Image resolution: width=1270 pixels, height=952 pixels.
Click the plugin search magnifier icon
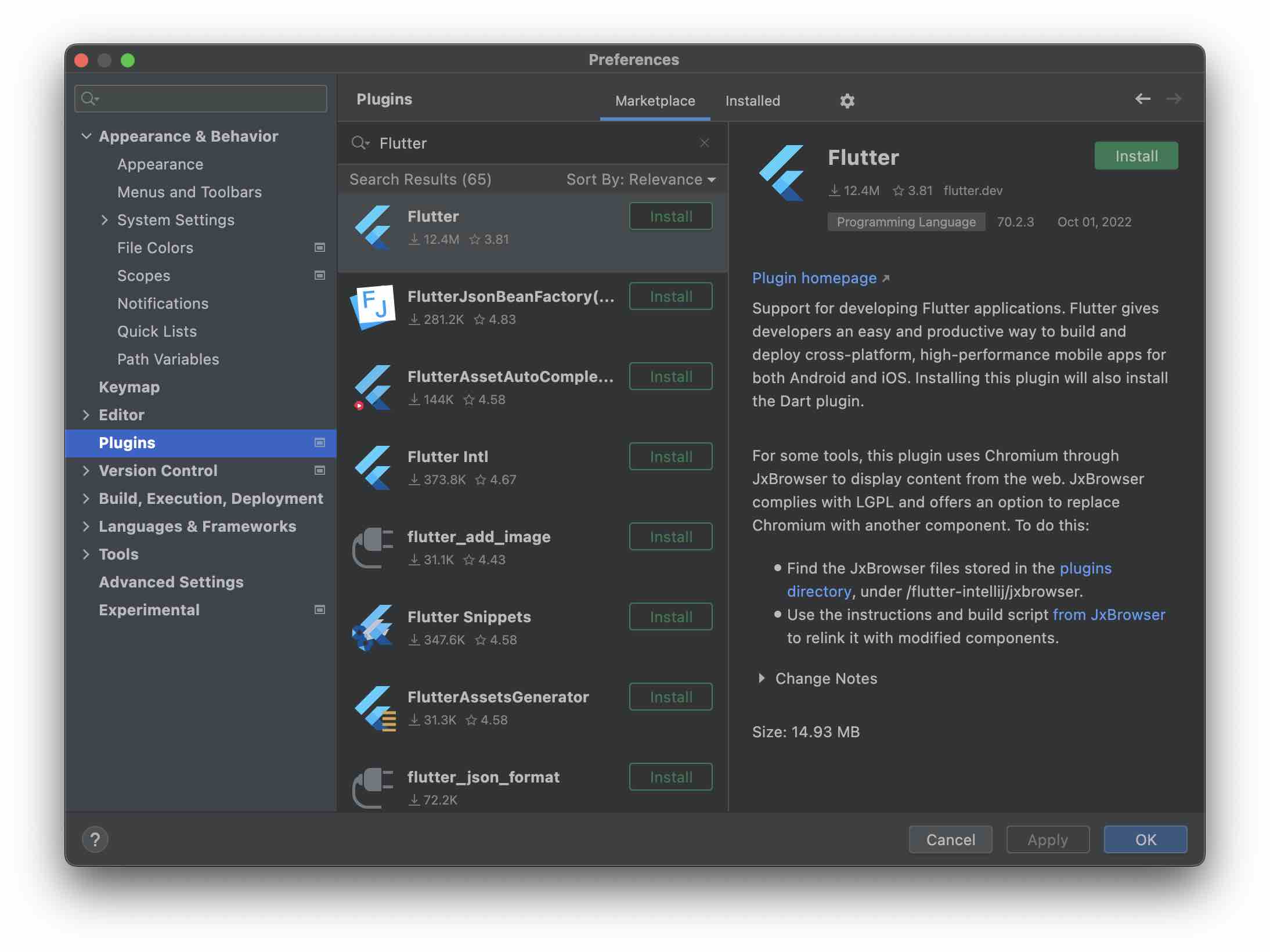coord(361,143)
